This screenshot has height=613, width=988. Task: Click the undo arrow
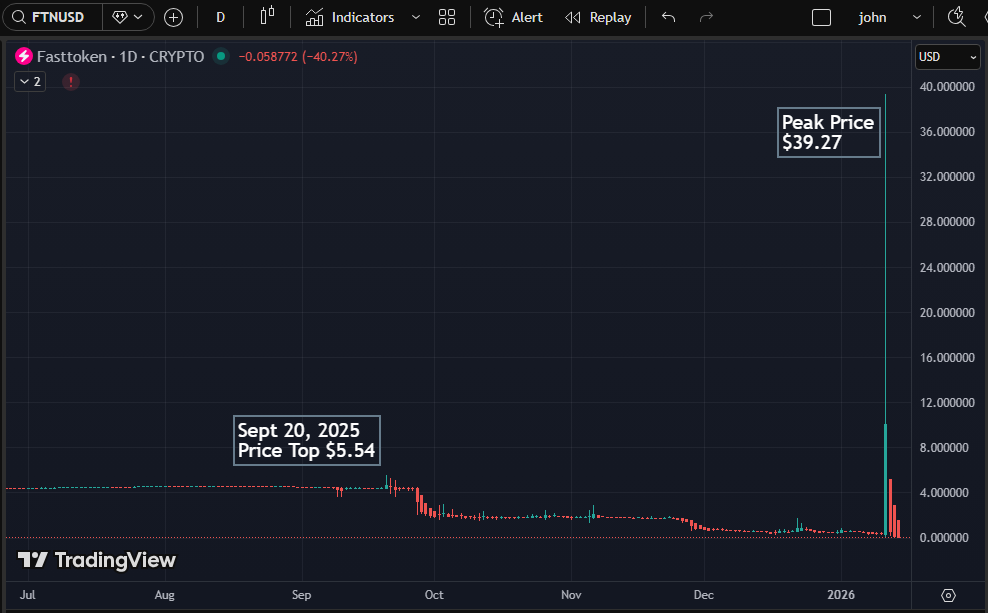(x=668, y=16)
